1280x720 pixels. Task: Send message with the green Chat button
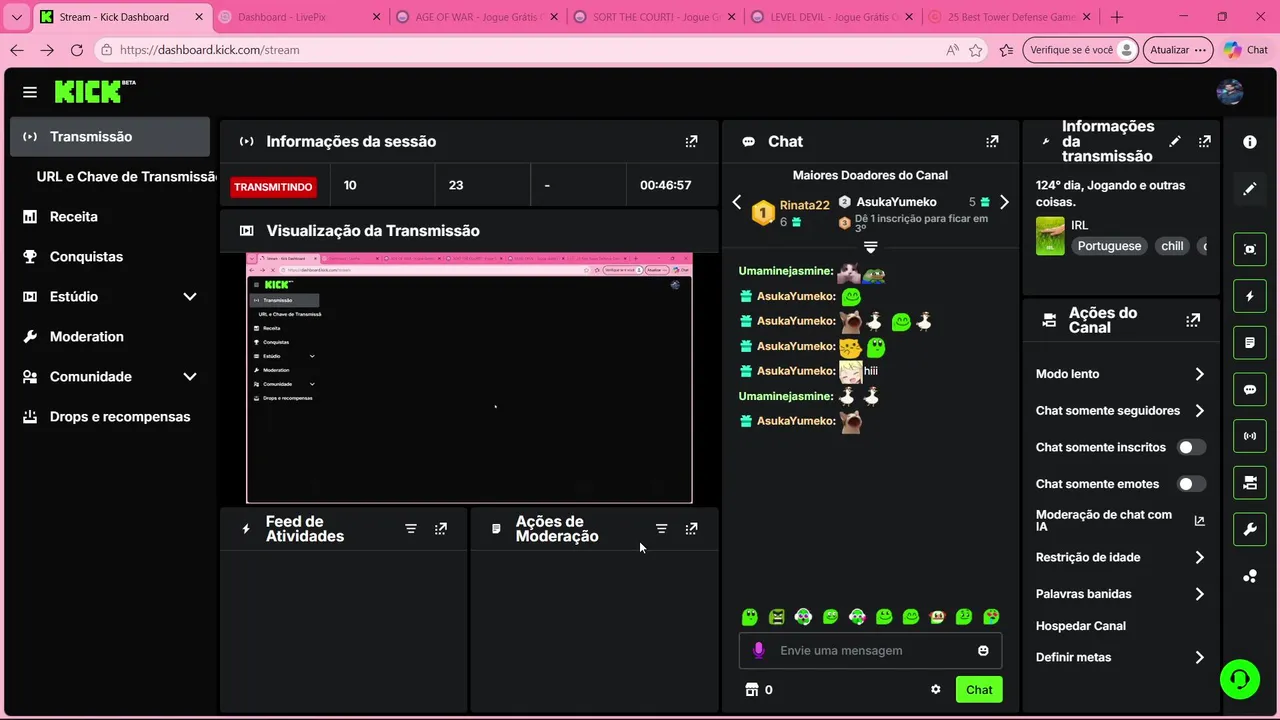[x=979, y=689]
